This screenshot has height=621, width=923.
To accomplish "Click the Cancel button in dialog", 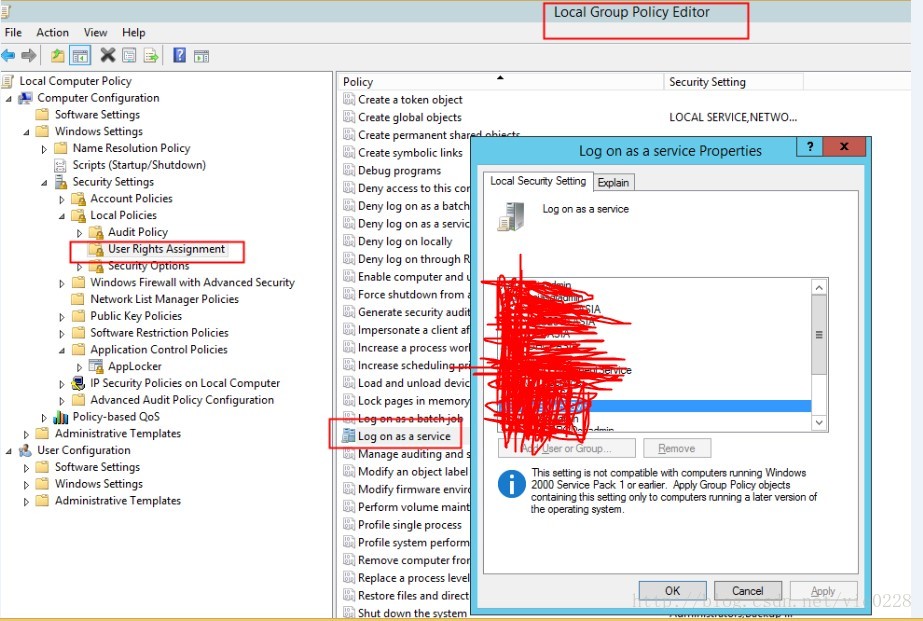I will pyautogui.click(x=748, y=590).
